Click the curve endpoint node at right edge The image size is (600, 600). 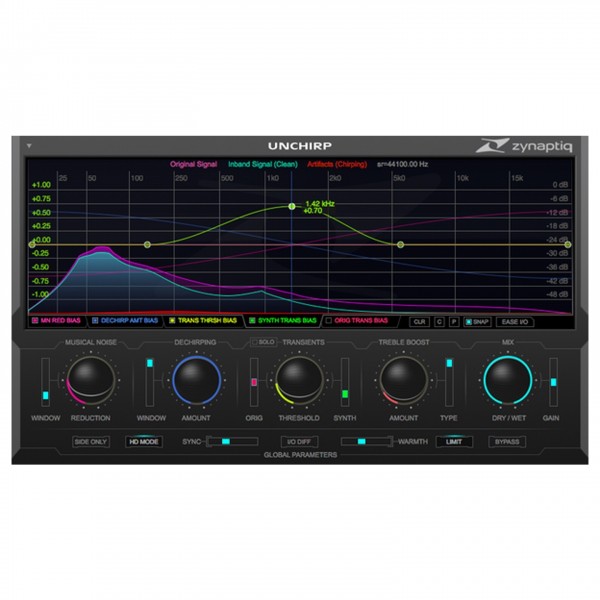[x=568, y=245]
